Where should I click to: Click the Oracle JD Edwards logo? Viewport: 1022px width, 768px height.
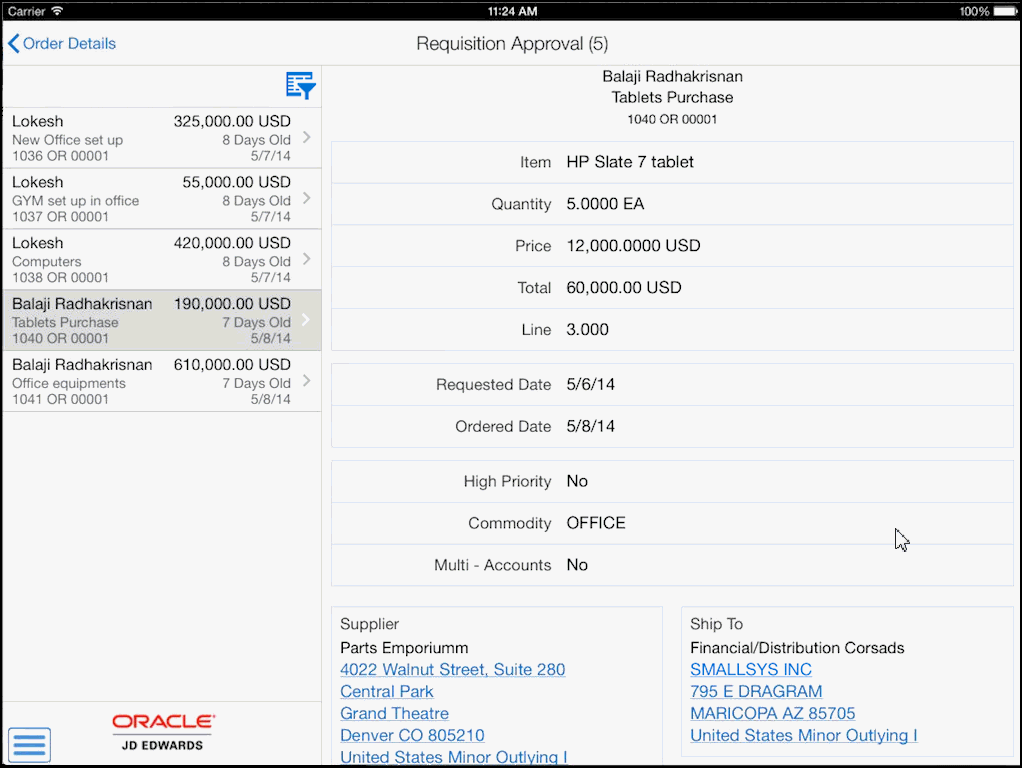click(163, 732)
